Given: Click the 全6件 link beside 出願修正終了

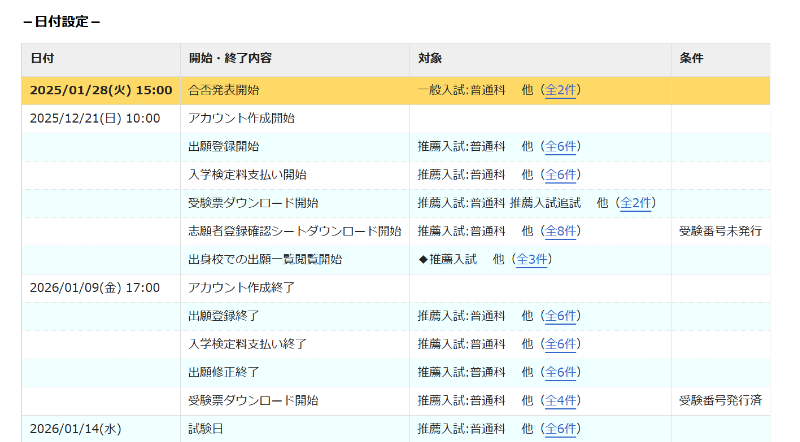Looking at the screenshot, I should click(560, 372).
